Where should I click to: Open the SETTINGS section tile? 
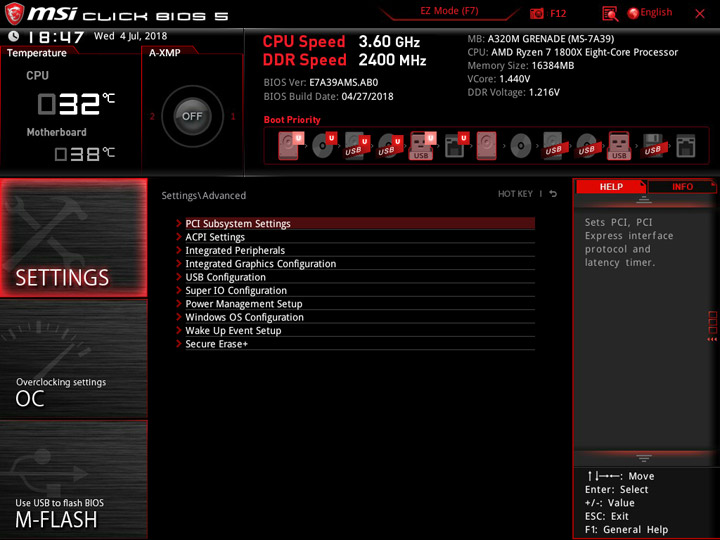point(73,237)
